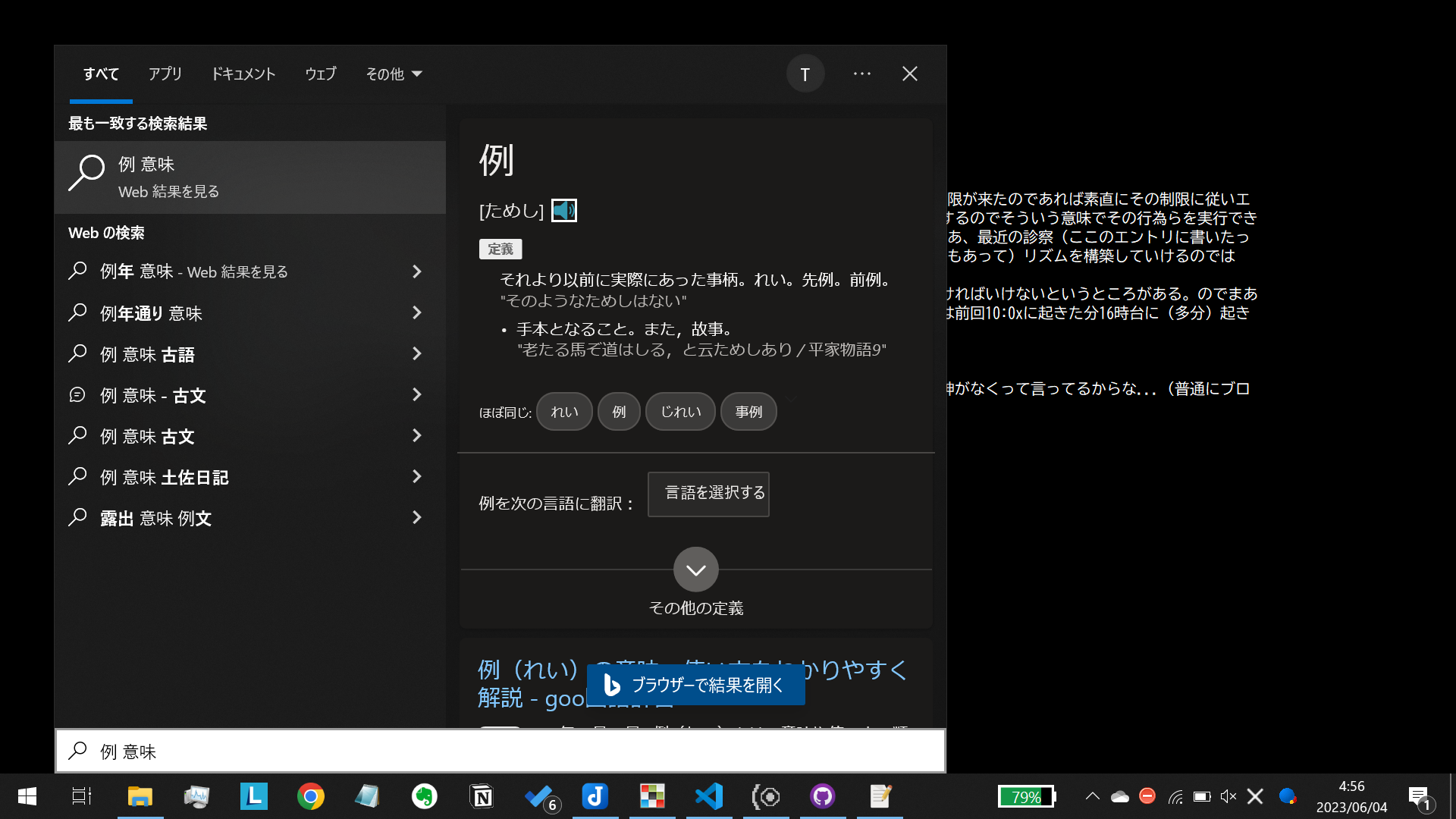Click the じれい synonym chip
1456x819 pixels.
pos(680,412)
